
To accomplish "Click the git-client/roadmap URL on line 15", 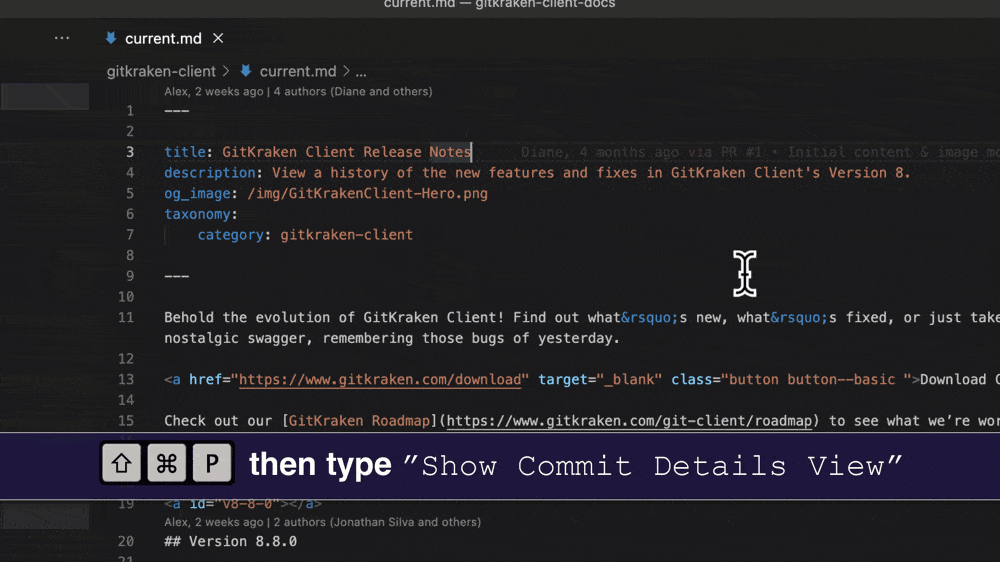I will tap(630, 421).
